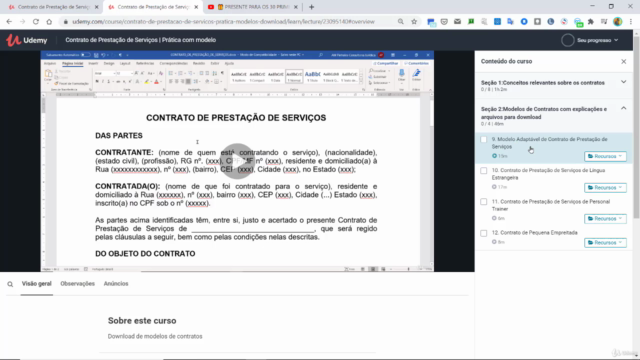
Task: Open lecture 10 Língua Estrangeira
Action: click(548, 174)
